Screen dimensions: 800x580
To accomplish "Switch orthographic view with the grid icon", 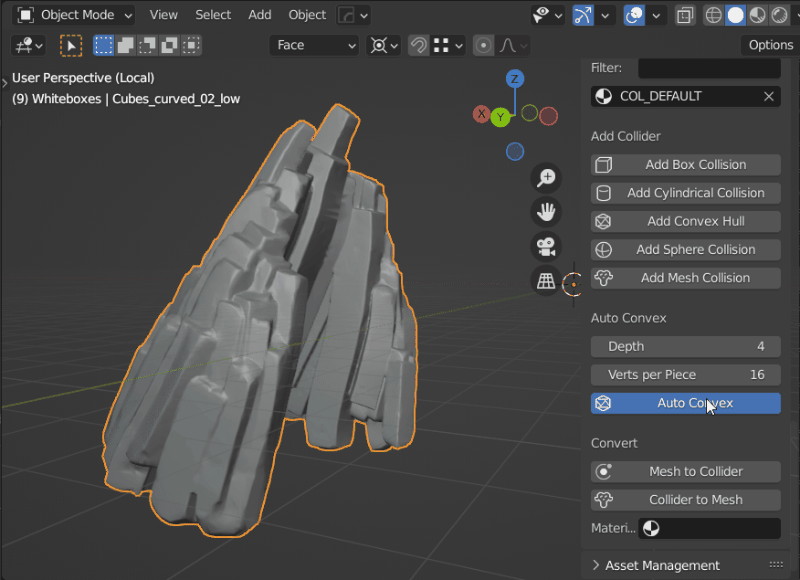I will click(547, 281).
